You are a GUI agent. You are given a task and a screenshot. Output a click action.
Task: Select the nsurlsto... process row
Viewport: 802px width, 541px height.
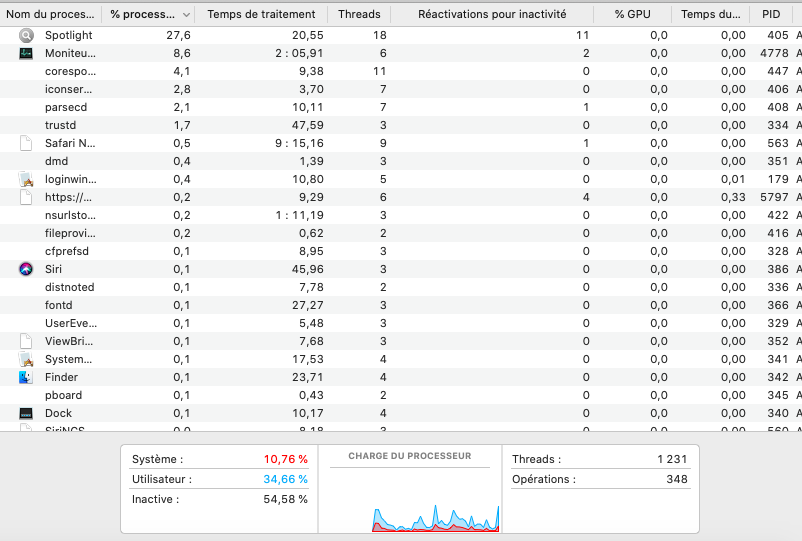click(401, 215)
